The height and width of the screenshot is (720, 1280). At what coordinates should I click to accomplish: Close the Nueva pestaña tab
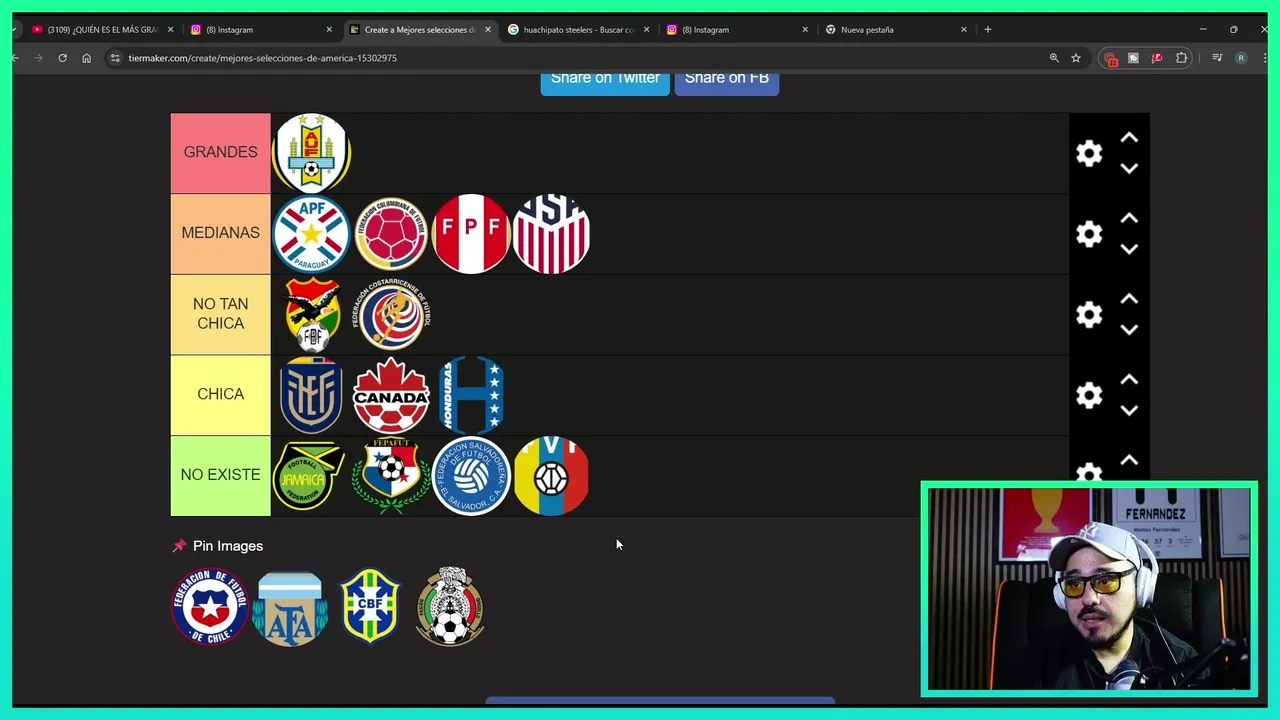coord(964,30)
